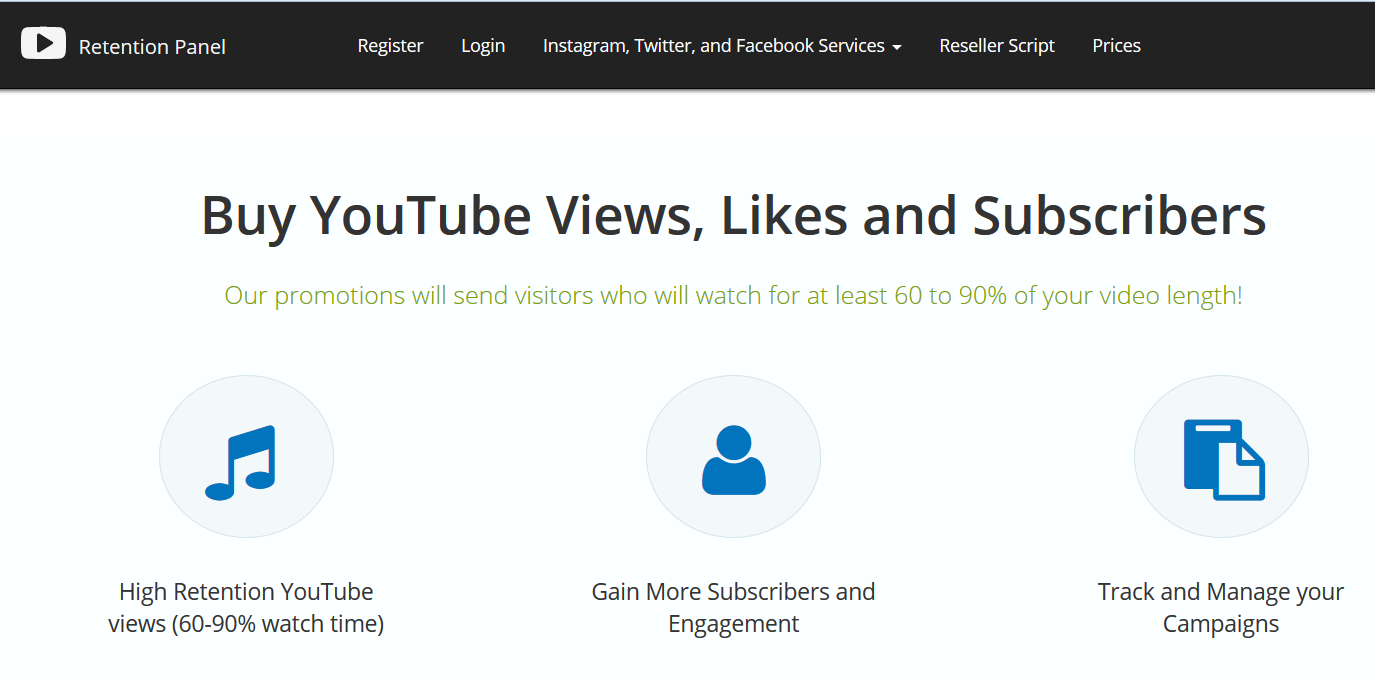Screen dimensions: 1375x681
Task: Expand Instagram, Twitter, and Facebook Services menu
Action: [x=722, y=45]
